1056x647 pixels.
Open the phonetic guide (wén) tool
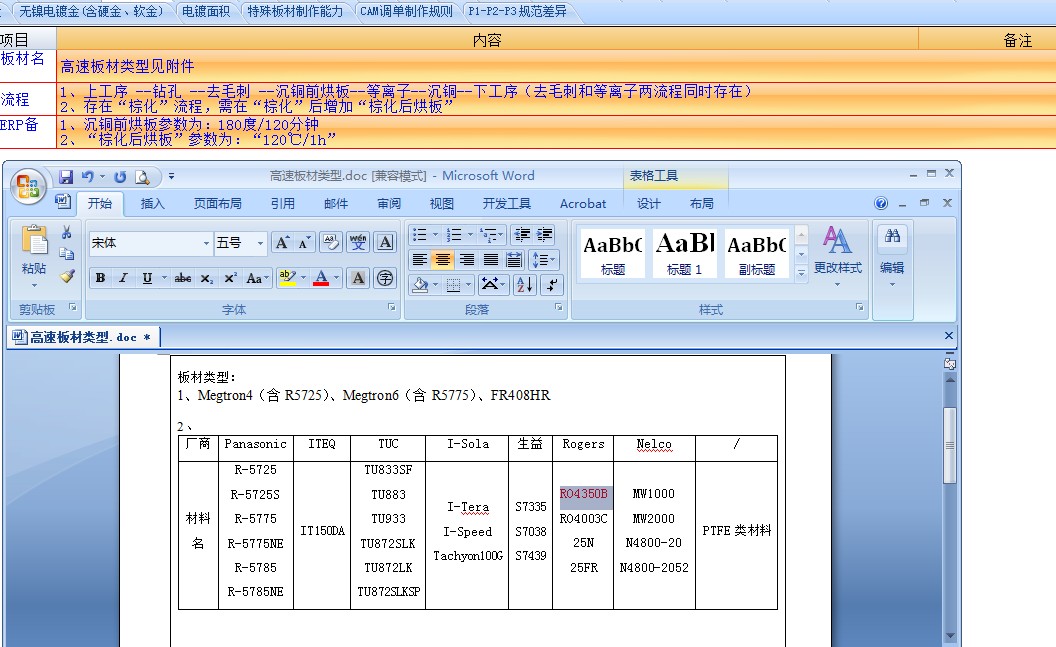point(358,242)
